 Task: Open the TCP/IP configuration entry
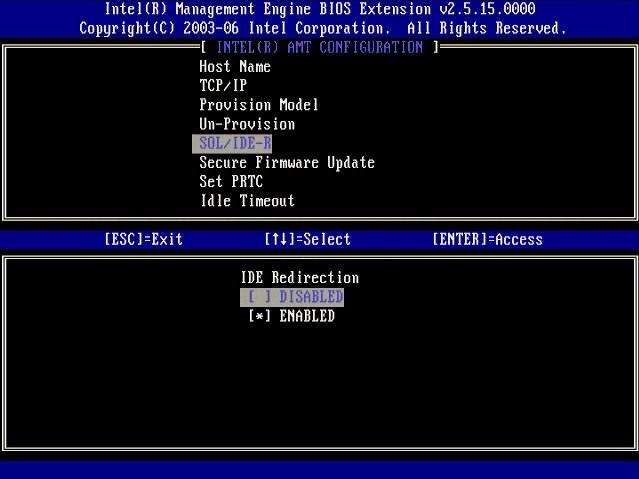[x=223, y=86]
